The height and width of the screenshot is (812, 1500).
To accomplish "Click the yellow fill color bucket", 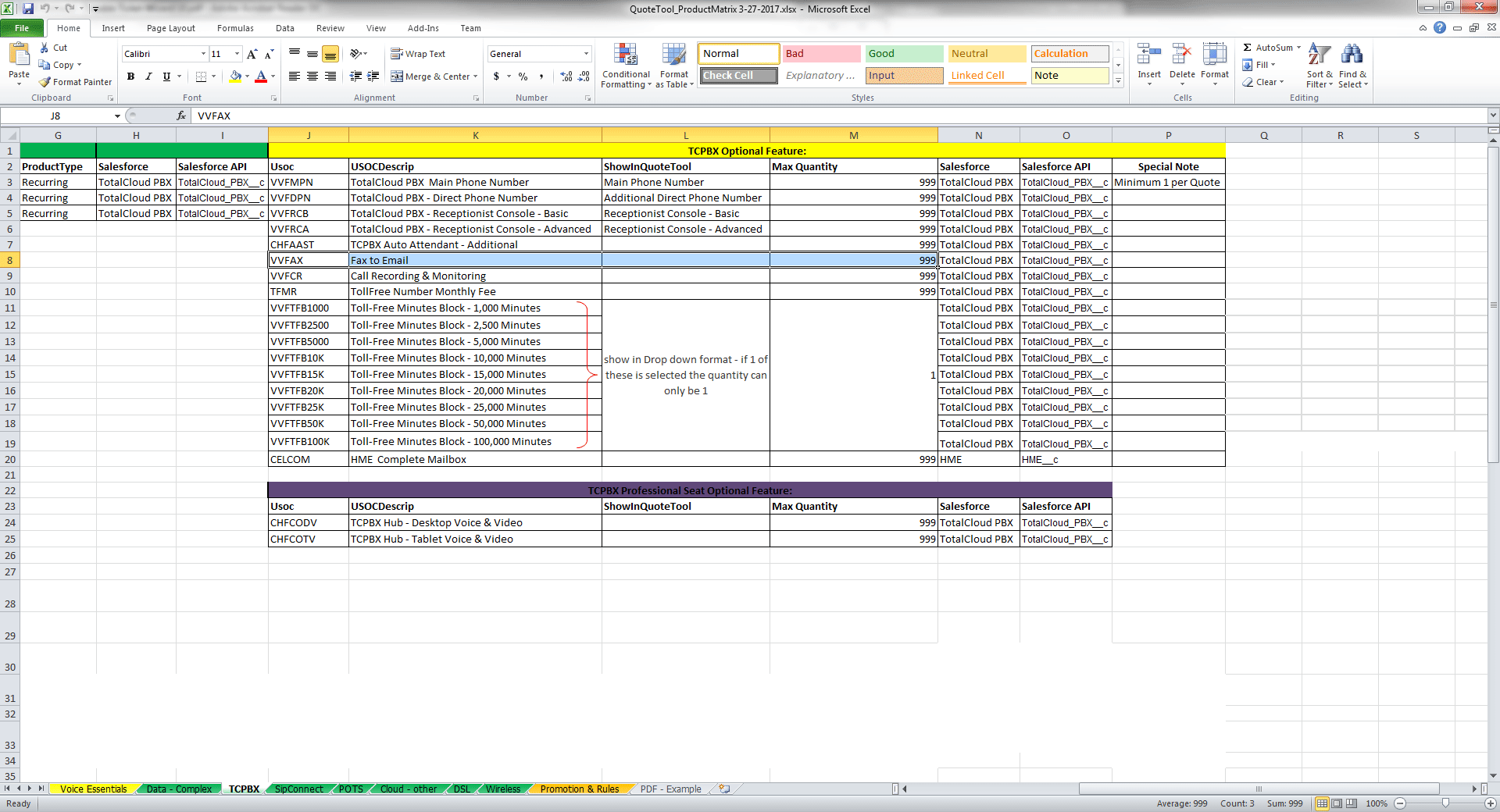I will (x=234, y=77).
